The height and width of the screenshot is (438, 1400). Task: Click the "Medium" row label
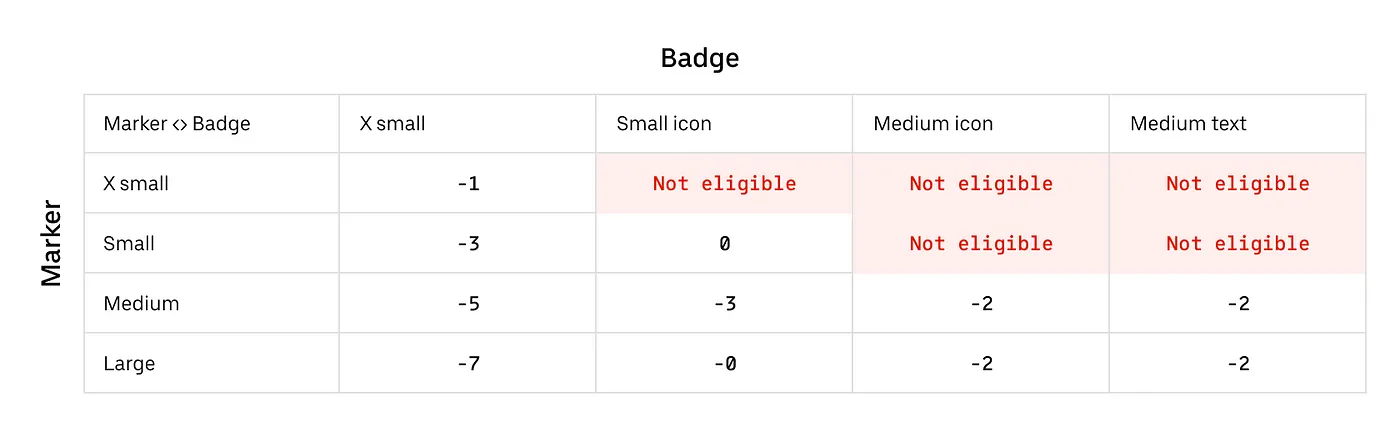[x=141, y=304]
